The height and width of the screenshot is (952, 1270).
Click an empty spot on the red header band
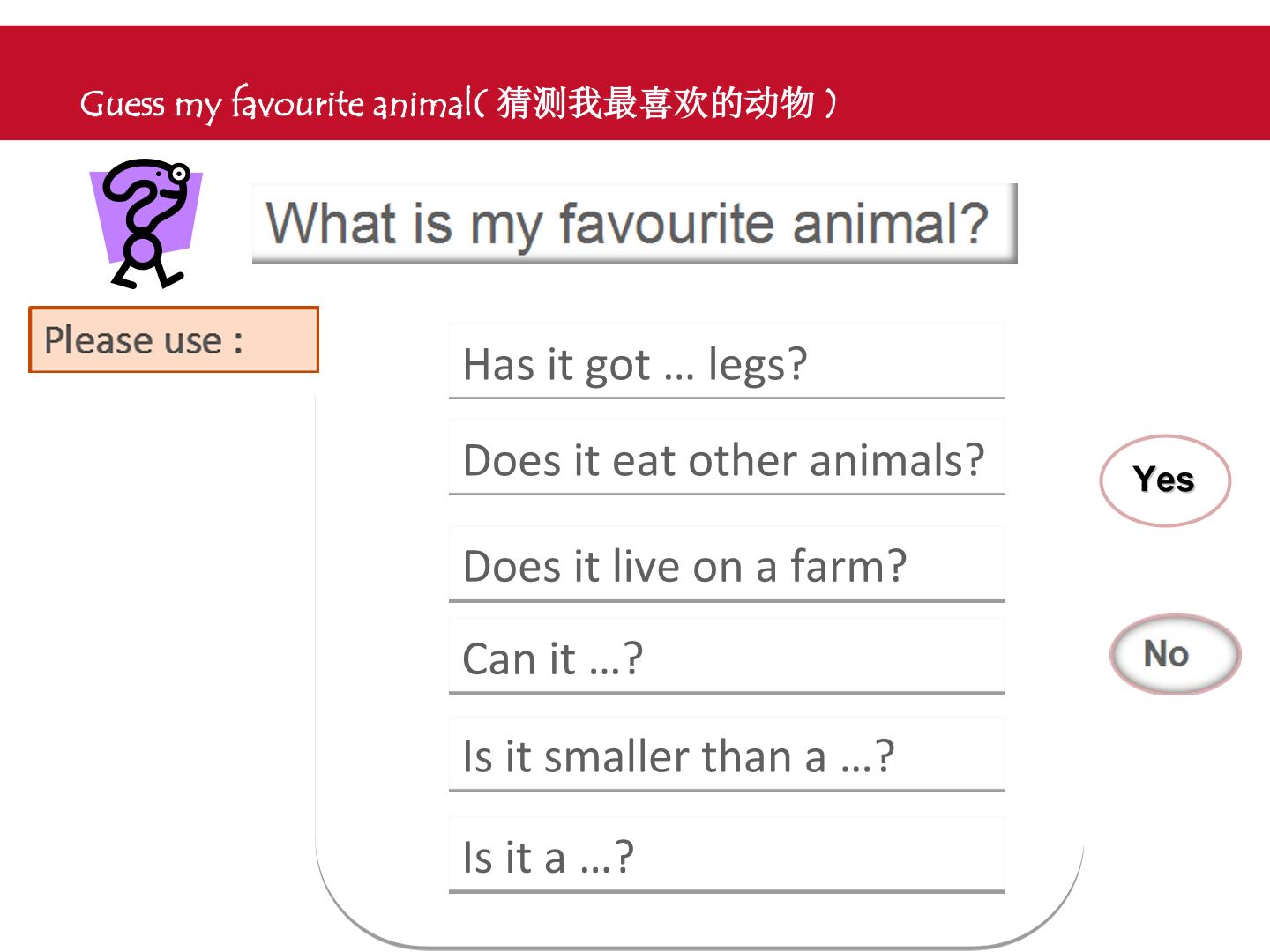[1058, 84]
